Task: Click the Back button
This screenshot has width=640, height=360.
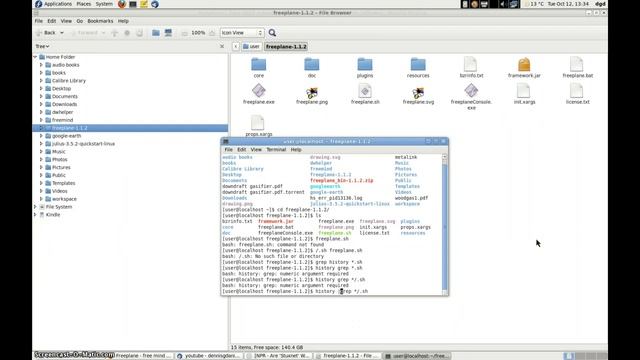Action: 46,33
